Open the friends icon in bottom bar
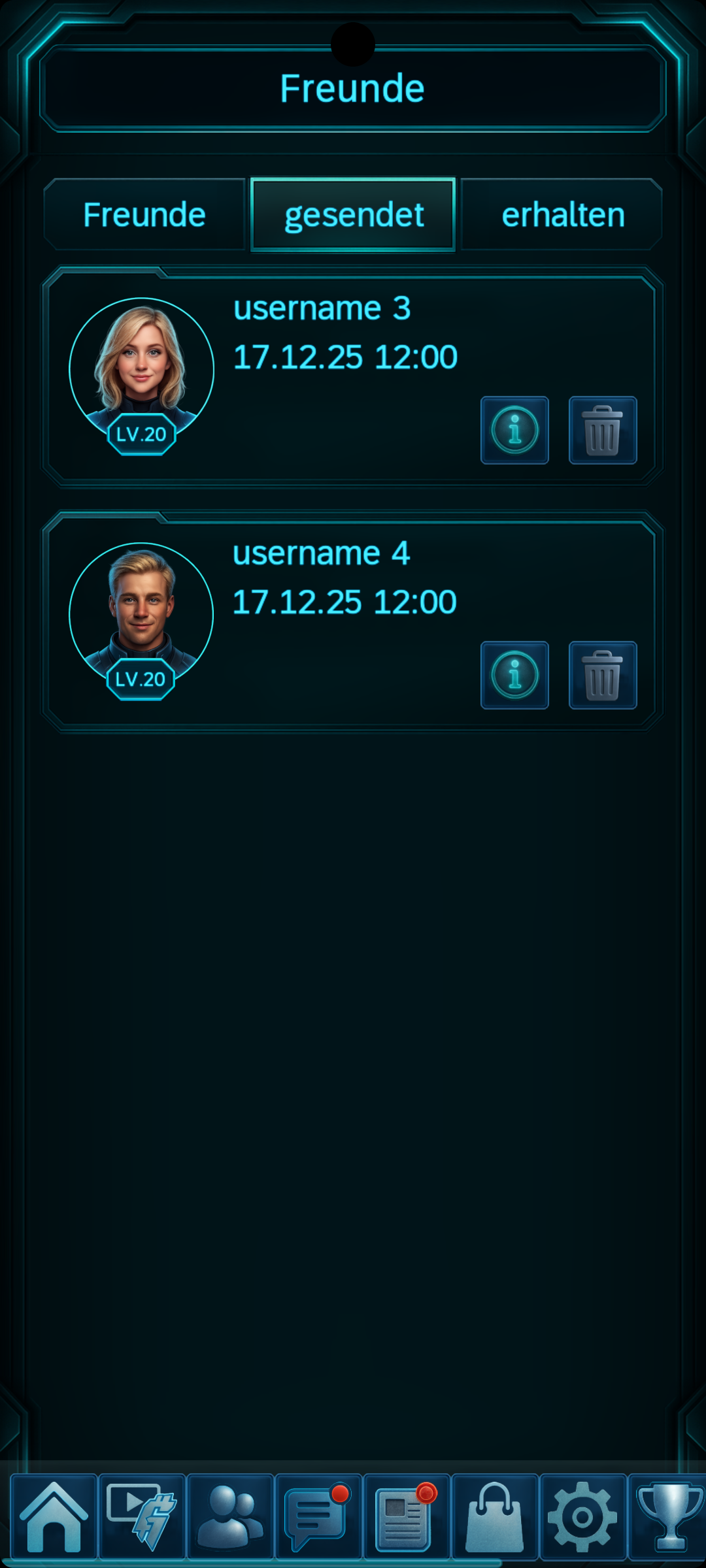 (x=230, y=1517)
